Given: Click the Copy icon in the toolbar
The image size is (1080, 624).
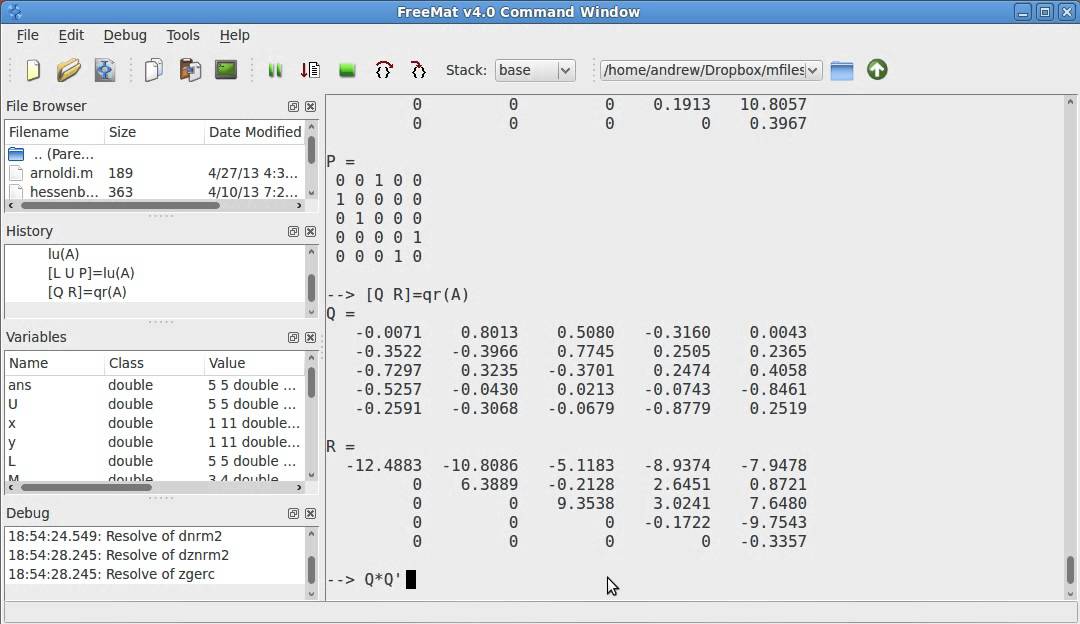Looking at the screenshot, I should click(x=154, y=70).
